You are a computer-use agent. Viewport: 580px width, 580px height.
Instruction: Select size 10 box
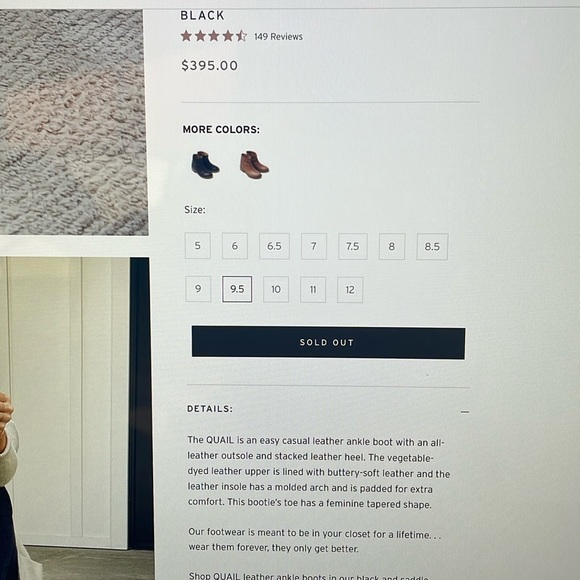276,289
